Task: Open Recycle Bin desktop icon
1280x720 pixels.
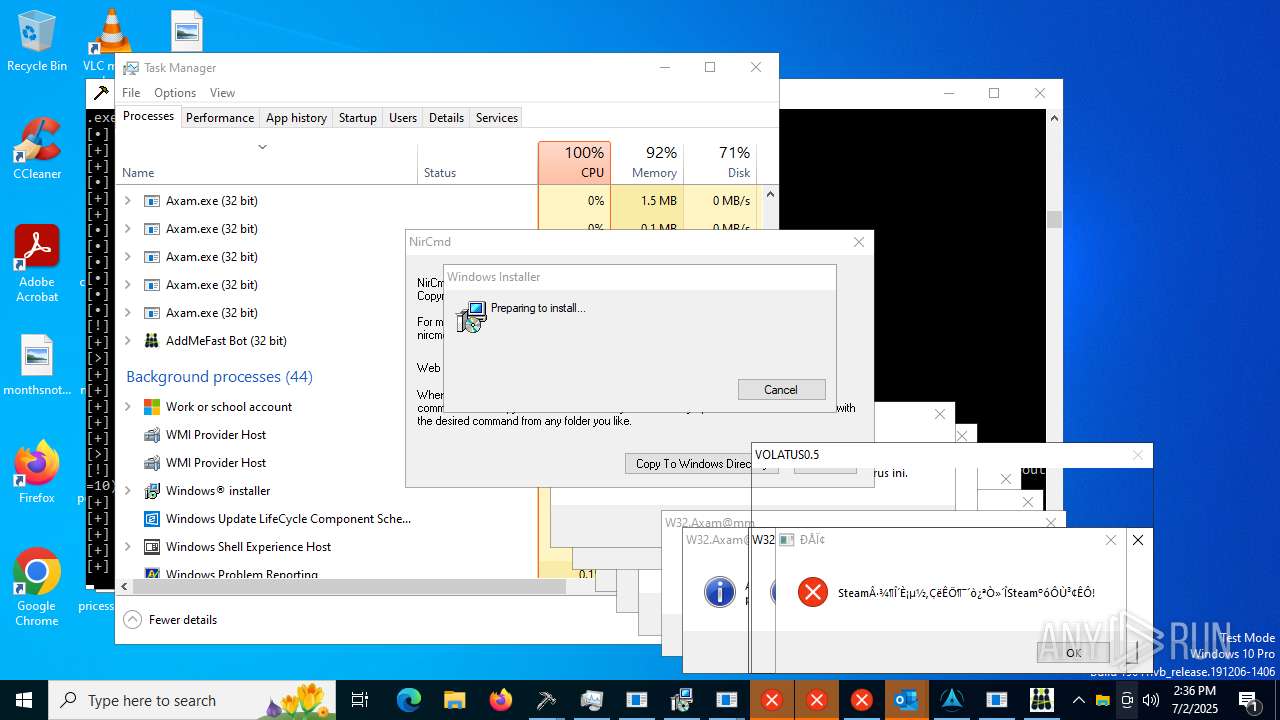Action: coord(37,42)
